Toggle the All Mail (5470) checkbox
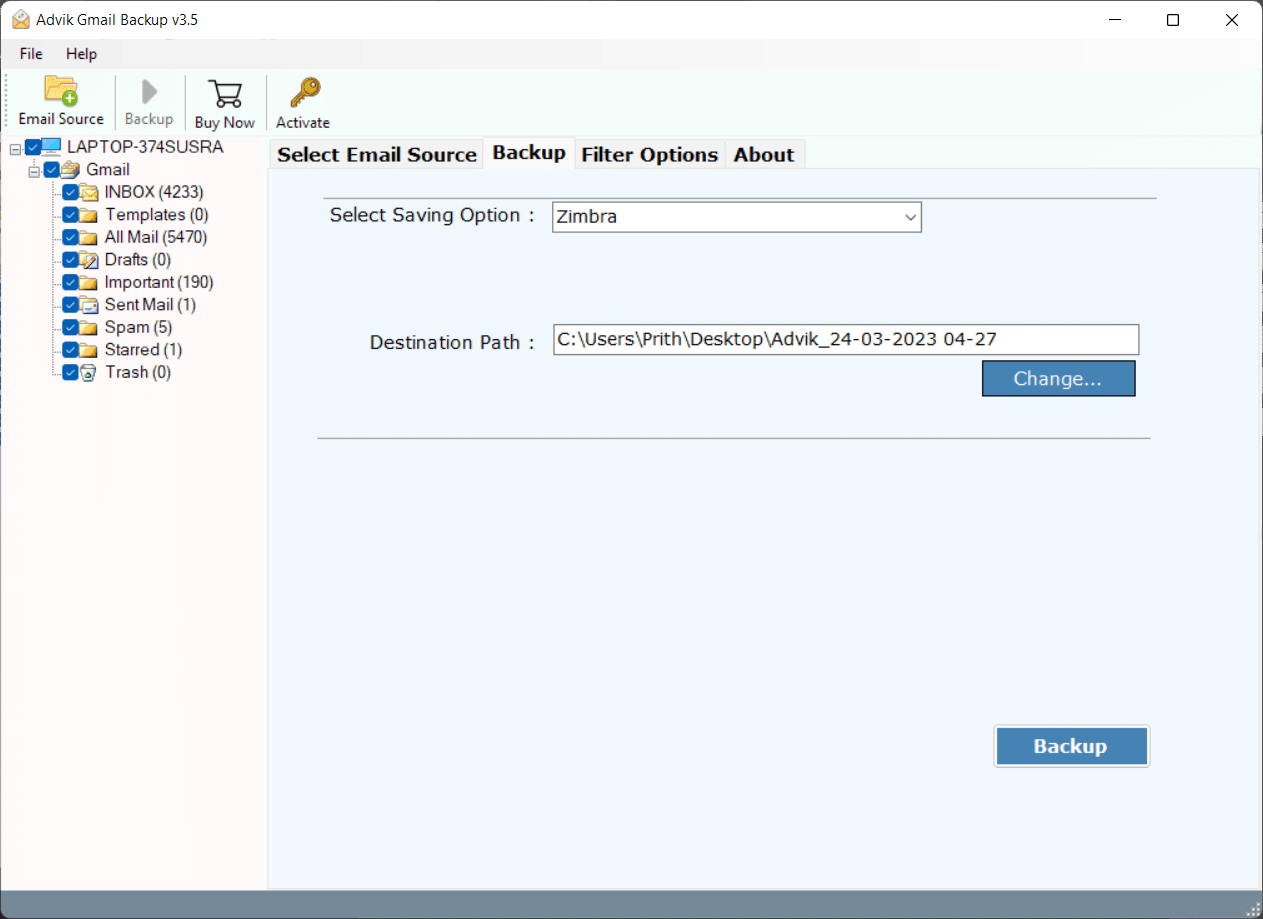 (x=70, y=237)
